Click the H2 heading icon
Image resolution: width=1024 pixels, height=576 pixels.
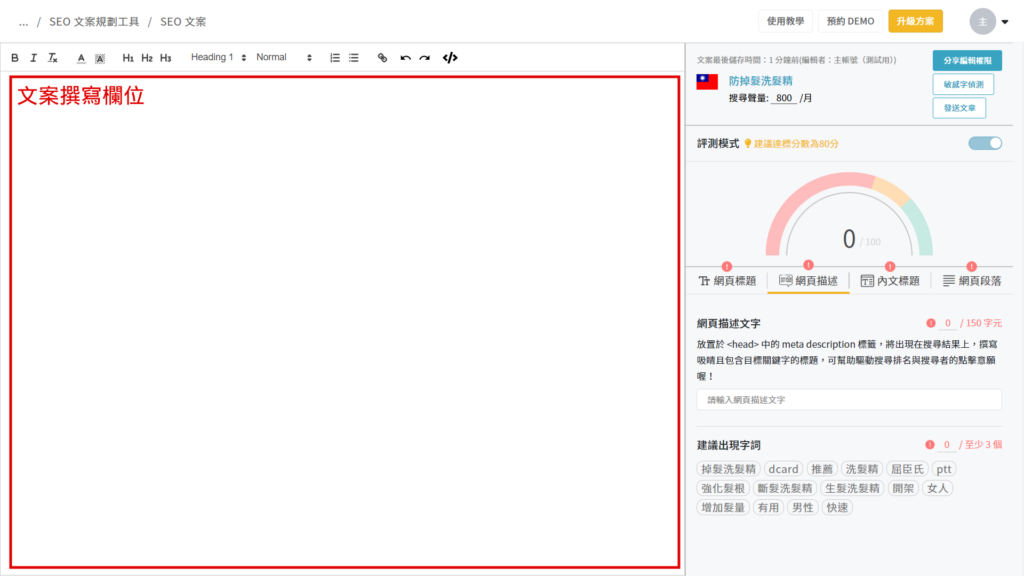pos(147,58)
